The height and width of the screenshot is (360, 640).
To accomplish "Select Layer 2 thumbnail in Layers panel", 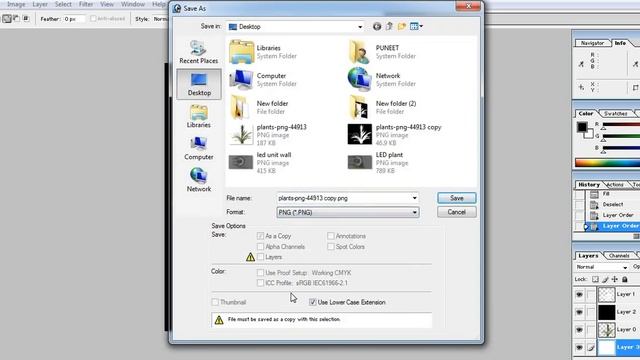I will pos(607,312).
